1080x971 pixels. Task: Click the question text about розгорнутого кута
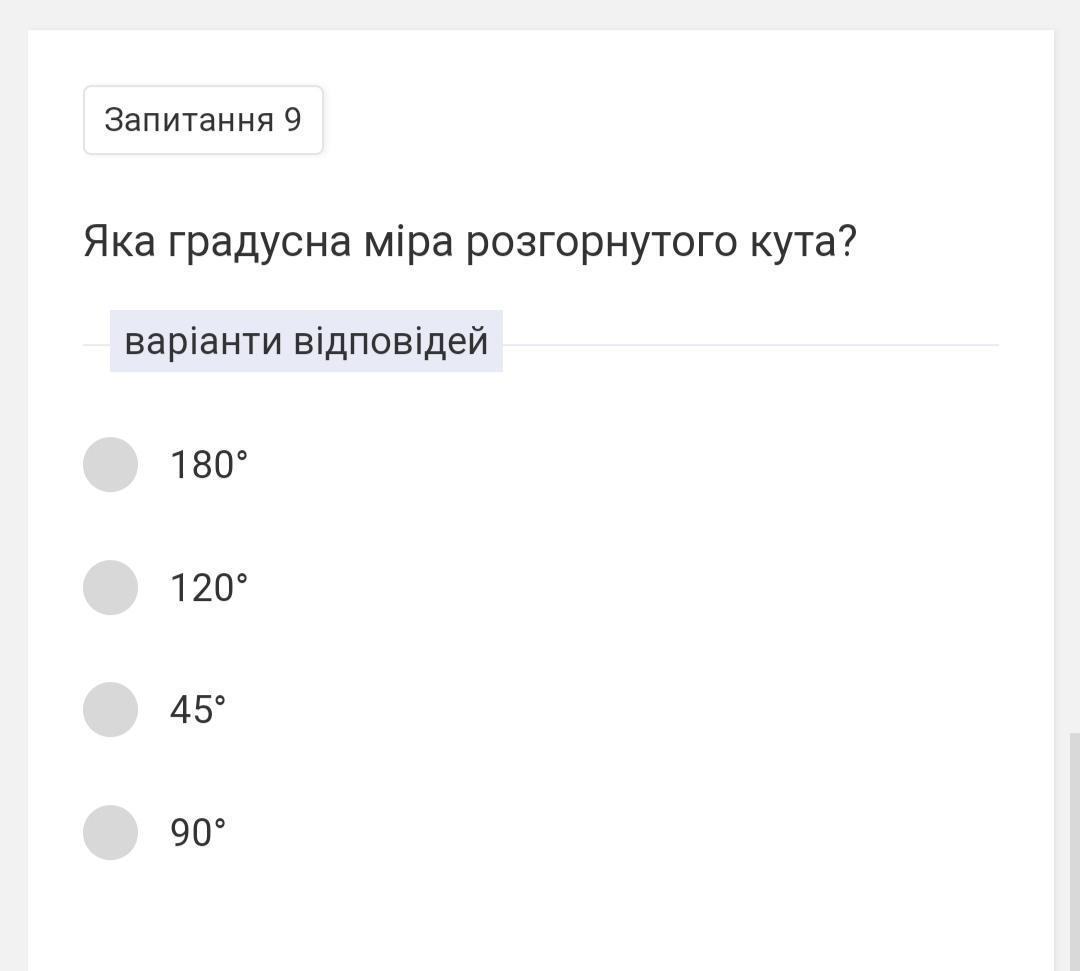[470, 243]
